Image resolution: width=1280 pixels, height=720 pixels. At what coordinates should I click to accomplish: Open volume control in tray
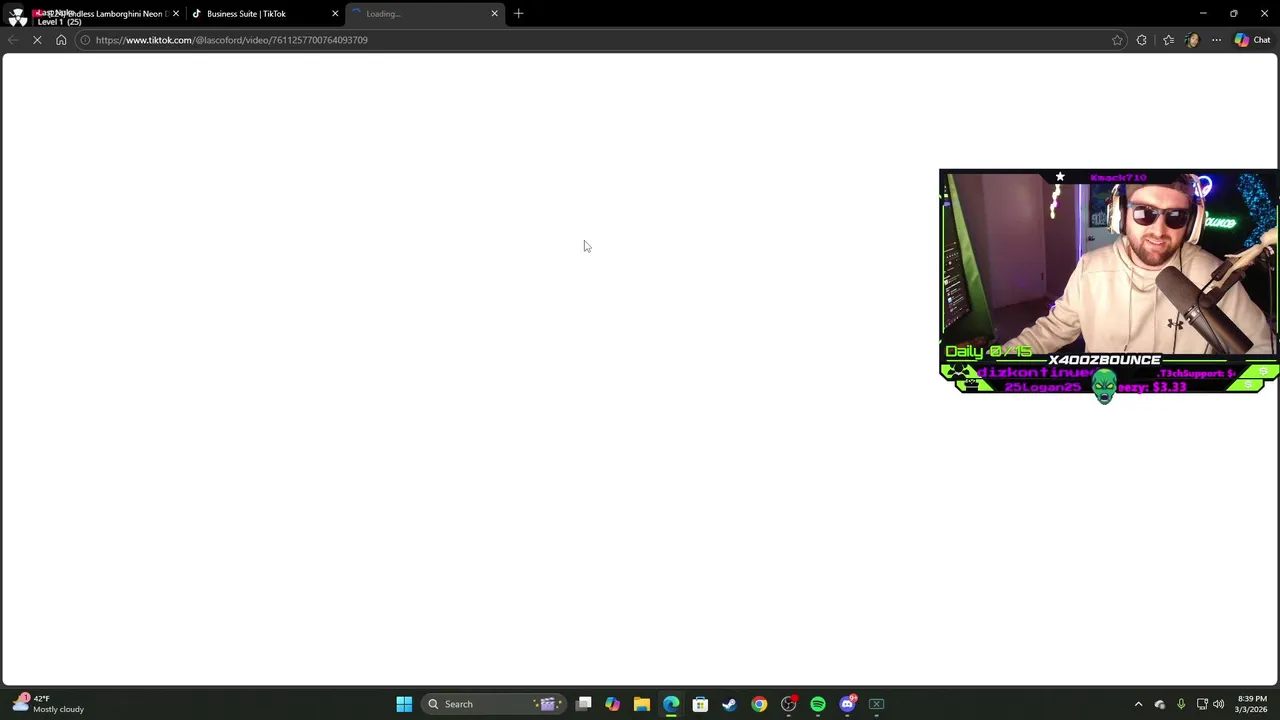tap(1218, 704)
